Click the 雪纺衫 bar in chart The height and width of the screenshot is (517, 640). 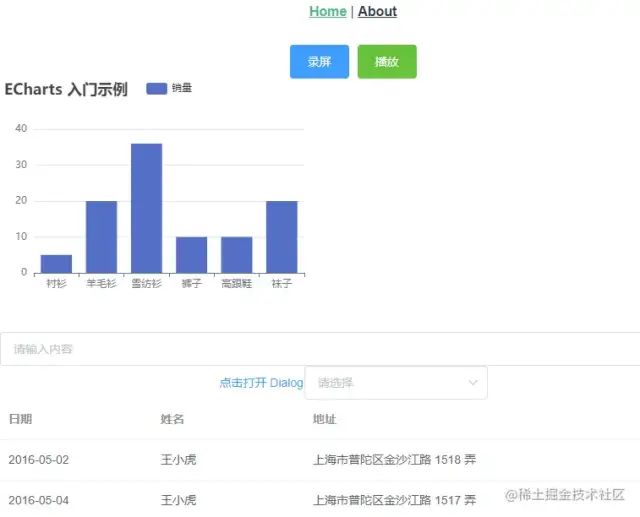147,208
